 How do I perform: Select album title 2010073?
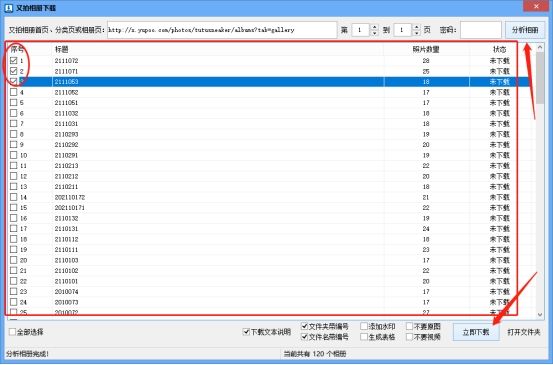66,302
